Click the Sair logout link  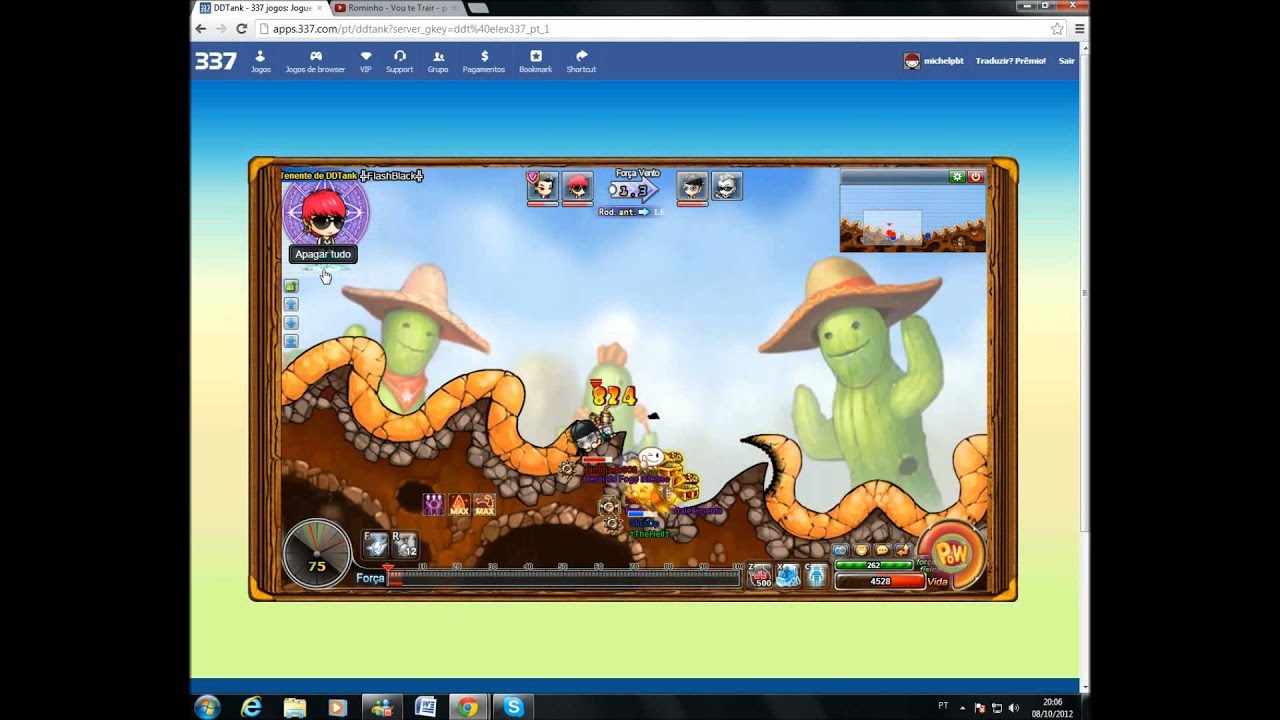(x=1067, y=61)
